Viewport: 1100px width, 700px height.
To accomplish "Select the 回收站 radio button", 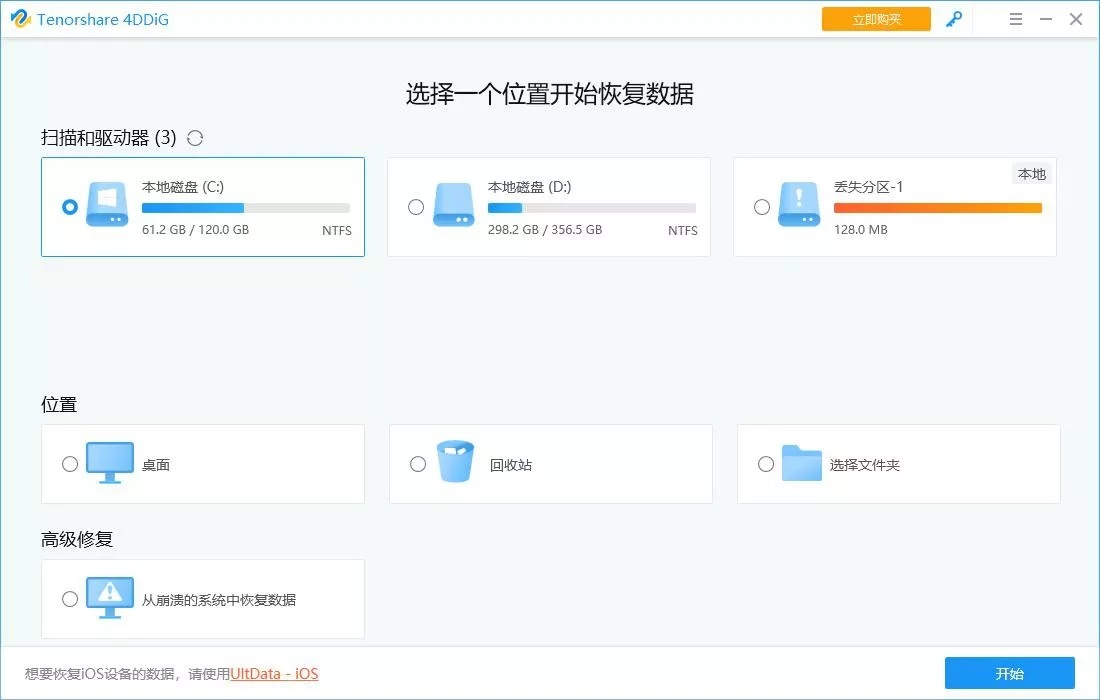I will tap(417, 463).
